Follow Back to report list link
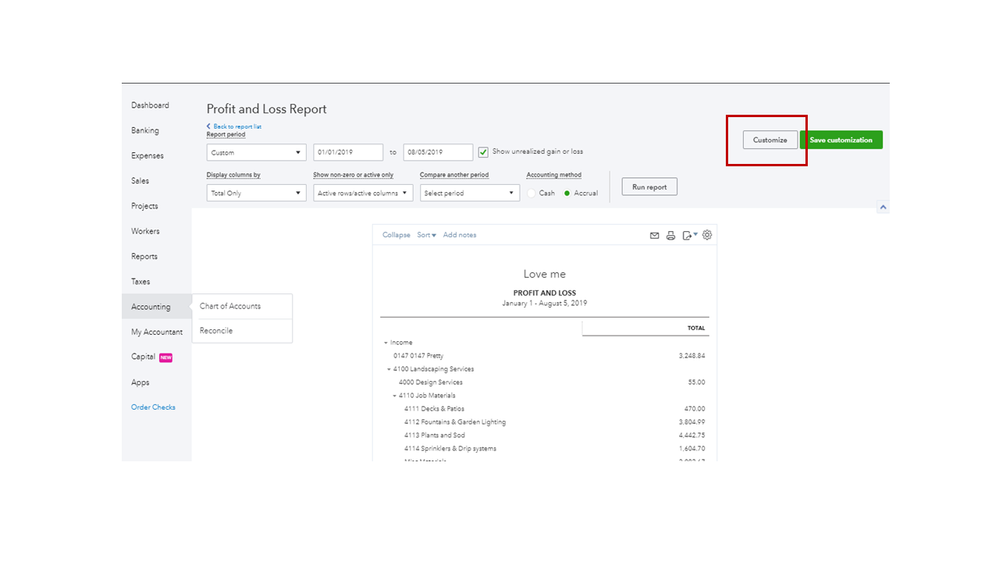This screenshot has height=562, width=999. (236, 127)
